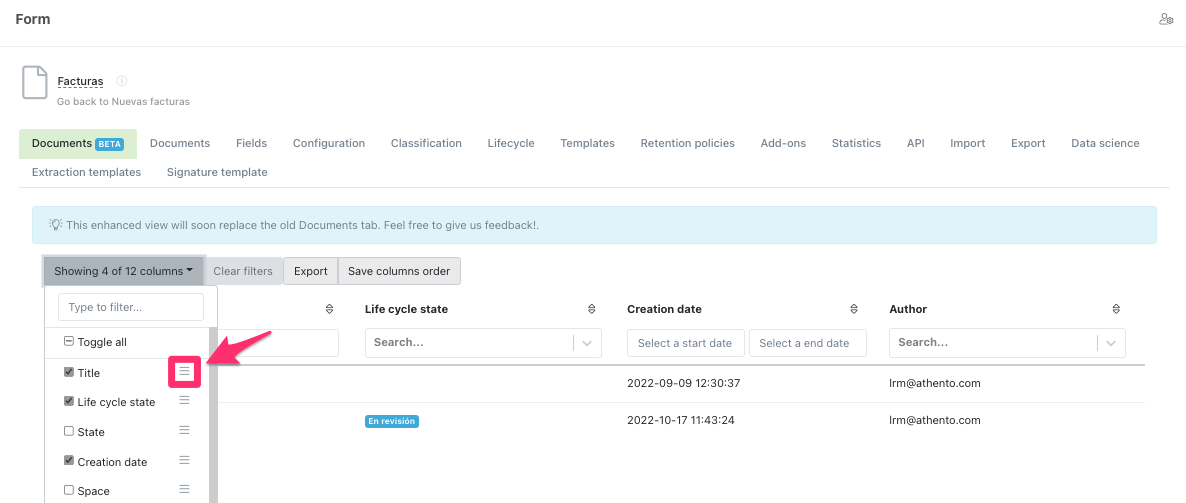Click the reorder handle next to Creation date
Viewport: 1186px width, 503px height.
184,461
